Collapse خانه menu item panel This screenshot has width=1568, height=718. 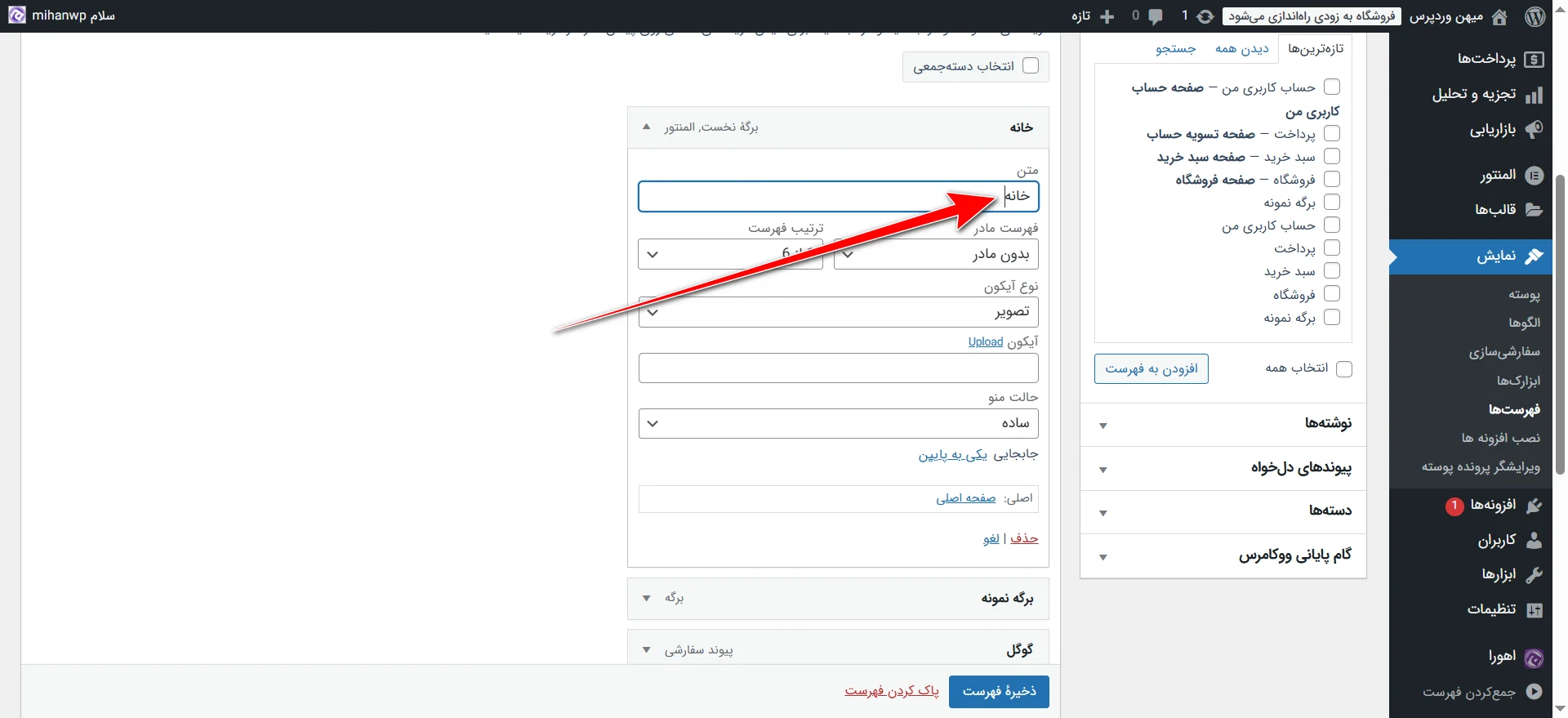[647, 127]
